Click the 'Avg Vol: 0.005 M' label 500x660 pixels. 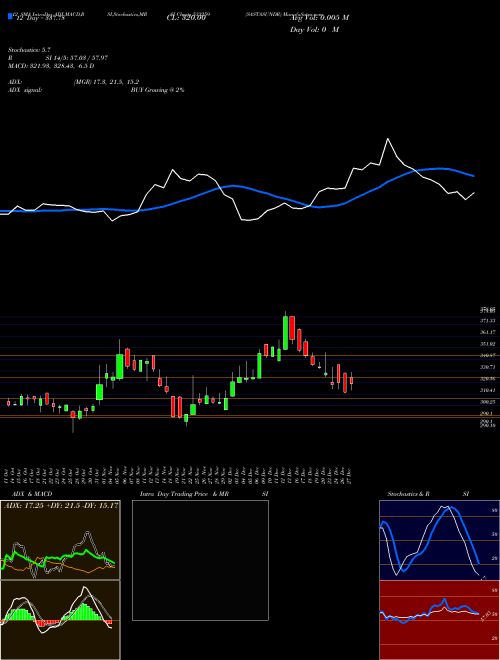(319, 18)
